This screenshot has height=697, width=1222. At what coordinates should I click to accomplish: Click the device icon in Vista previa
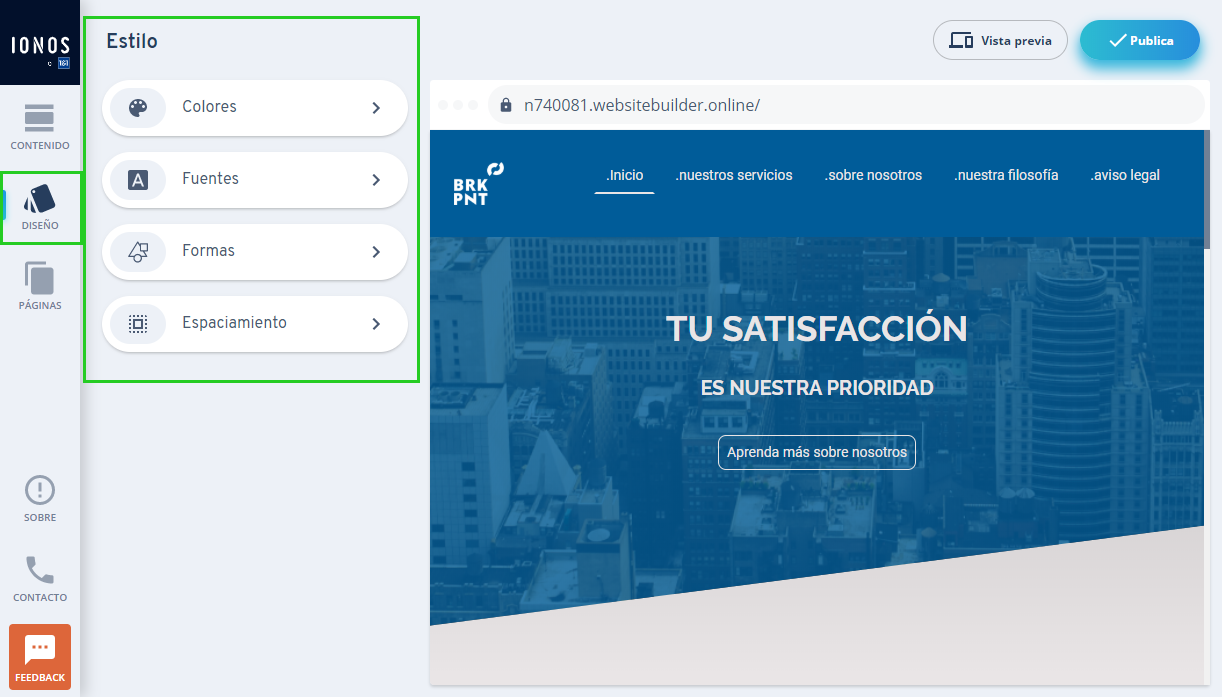[961, 41]
